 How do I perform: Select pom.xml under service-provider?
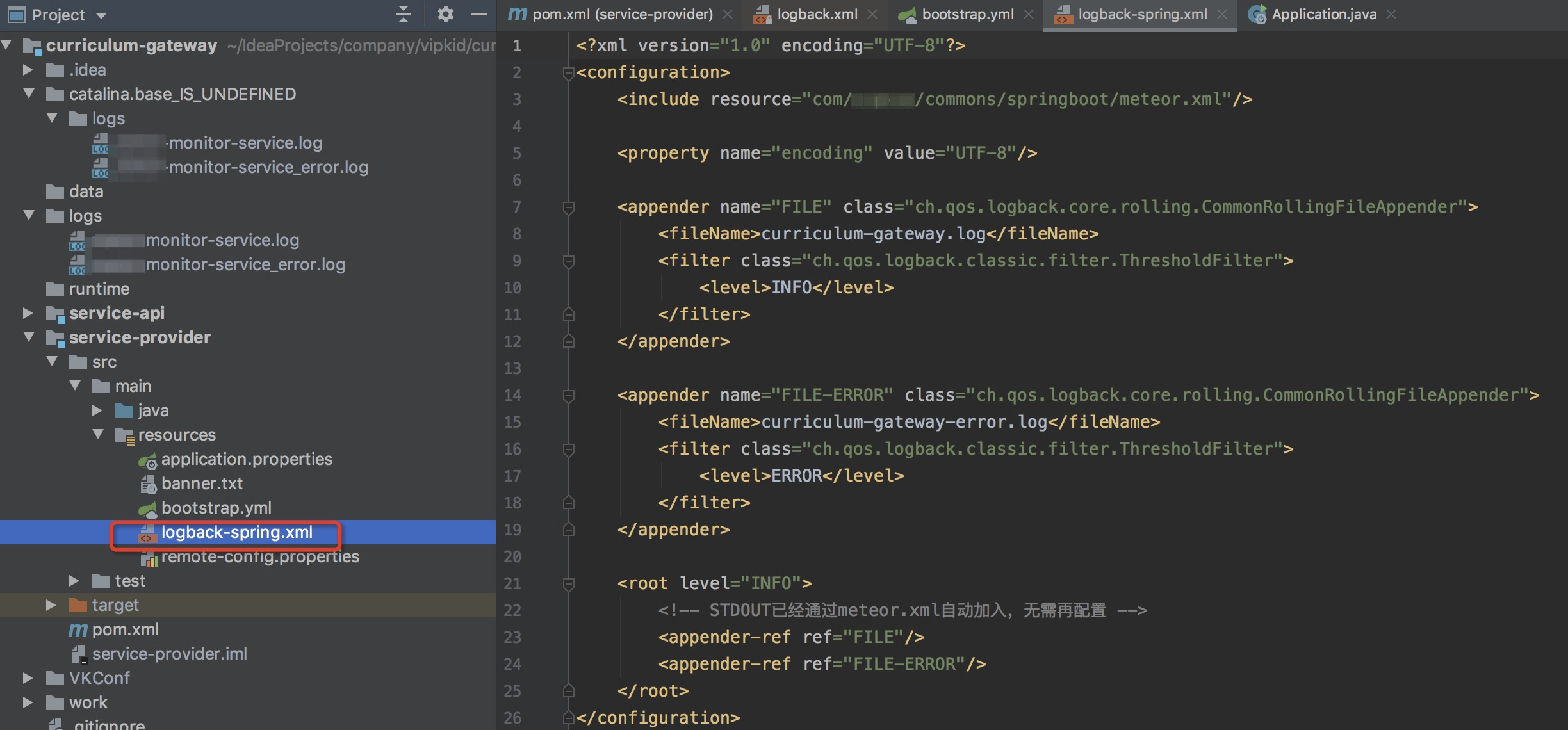pos(126,629)
